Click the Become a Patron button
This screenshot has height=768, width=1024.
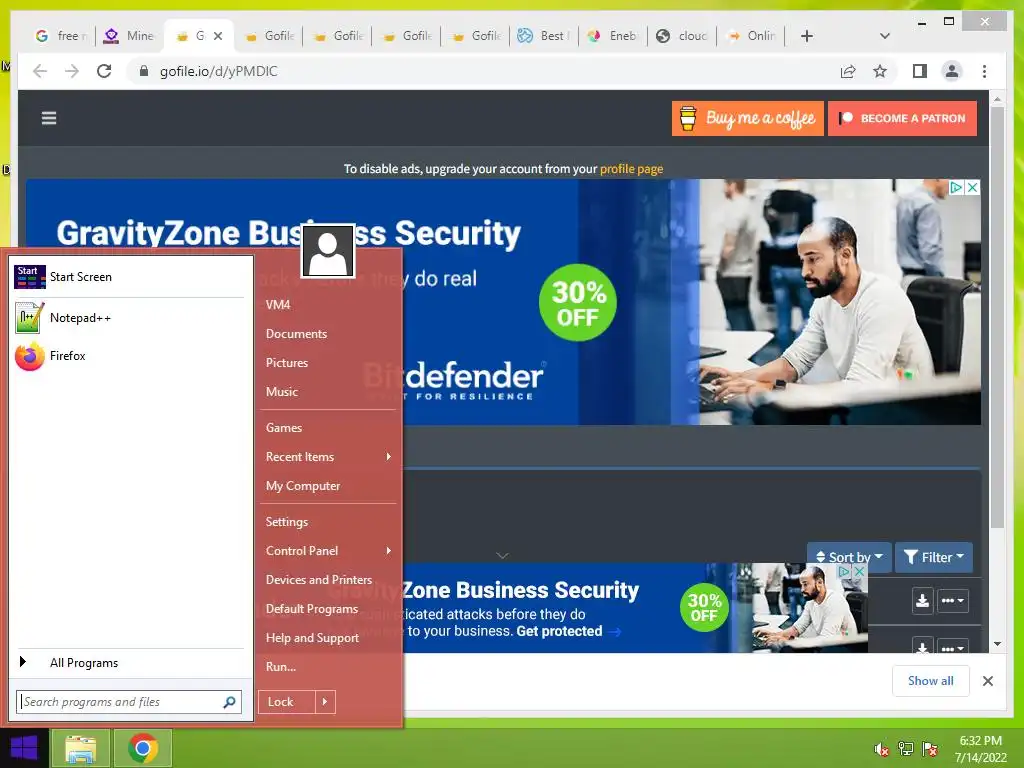pos(903,118)
